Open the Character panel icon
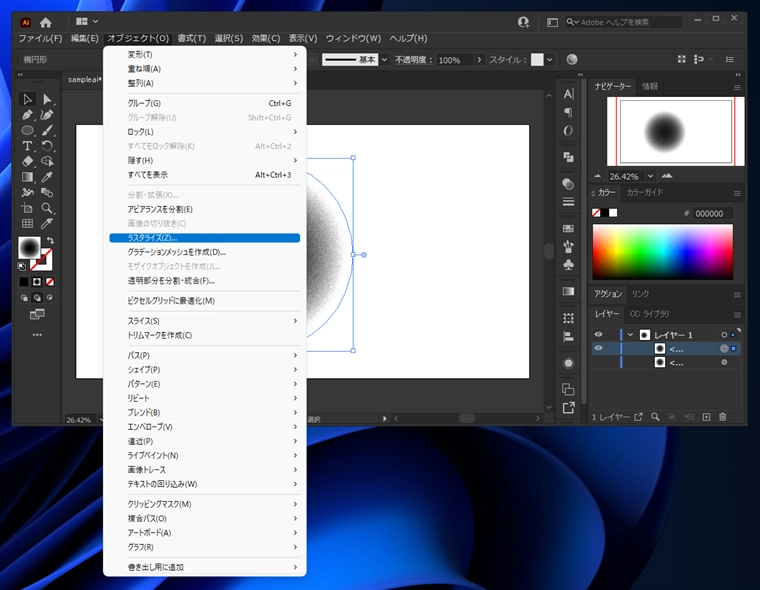 click(569, 94)
